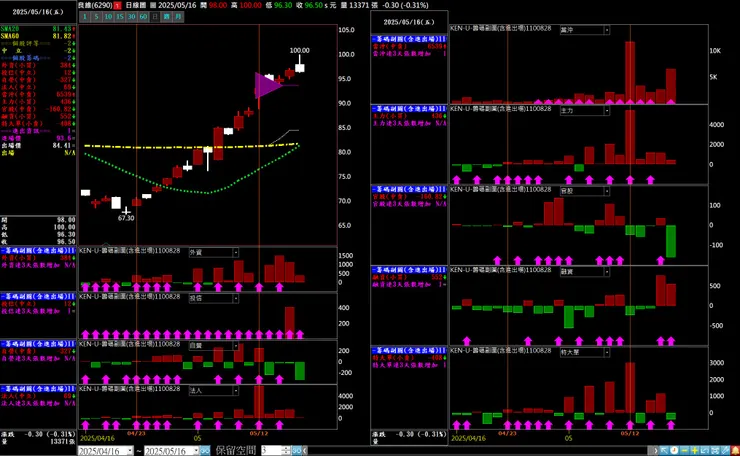Switch chart to 1-minute timeframe

coord(84,17)
